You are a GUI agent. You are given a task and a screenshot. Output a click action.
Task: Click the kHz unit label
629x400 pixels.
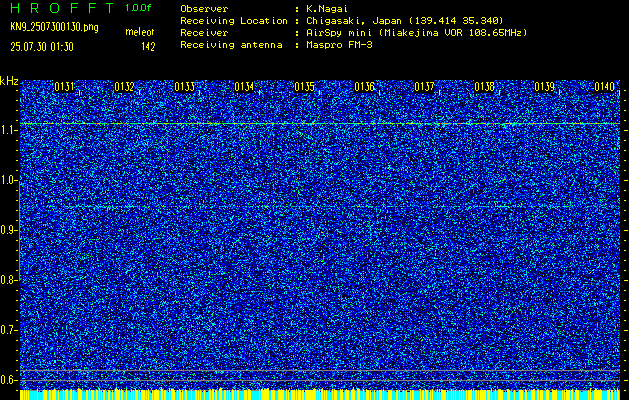point(9,81)
